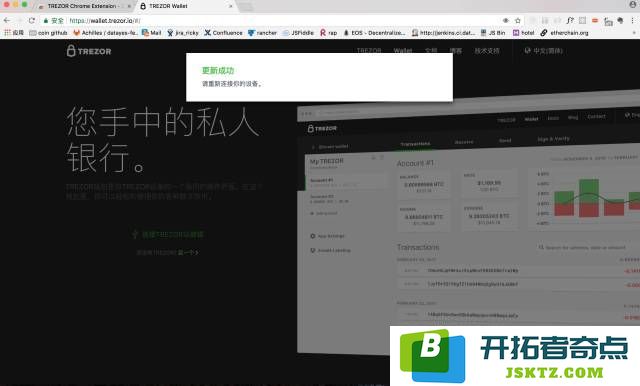
Task: Click the 请重新连接你的设备 message text
Action: pos(231,84)
